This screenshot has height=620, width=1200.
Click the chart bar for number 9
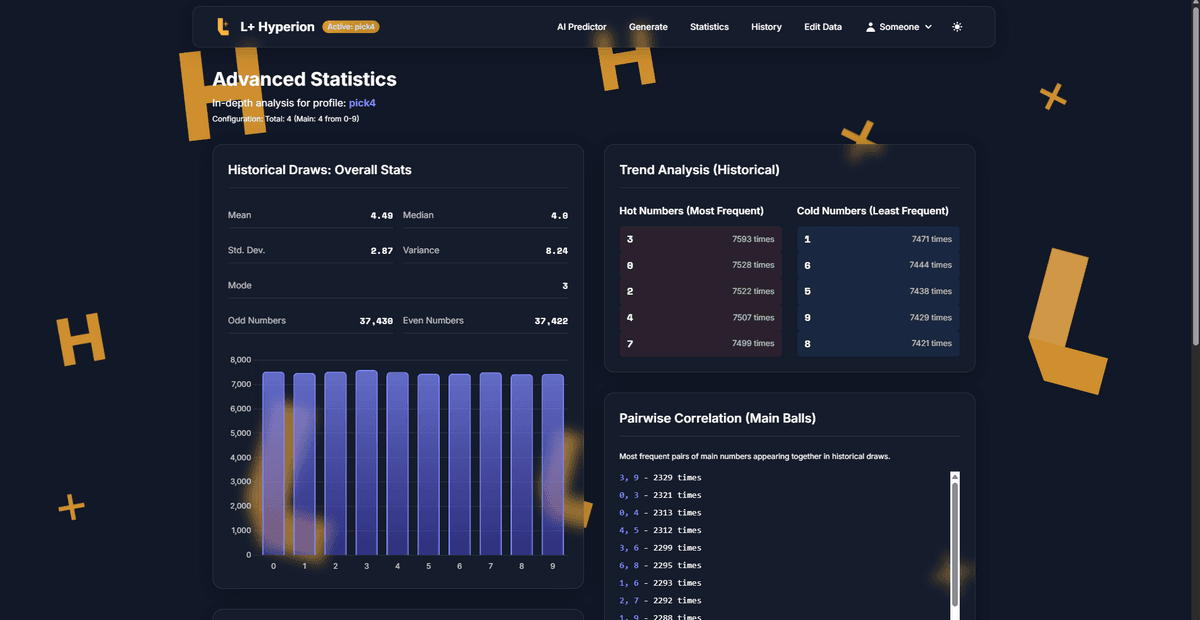click(x=552, y=464)
